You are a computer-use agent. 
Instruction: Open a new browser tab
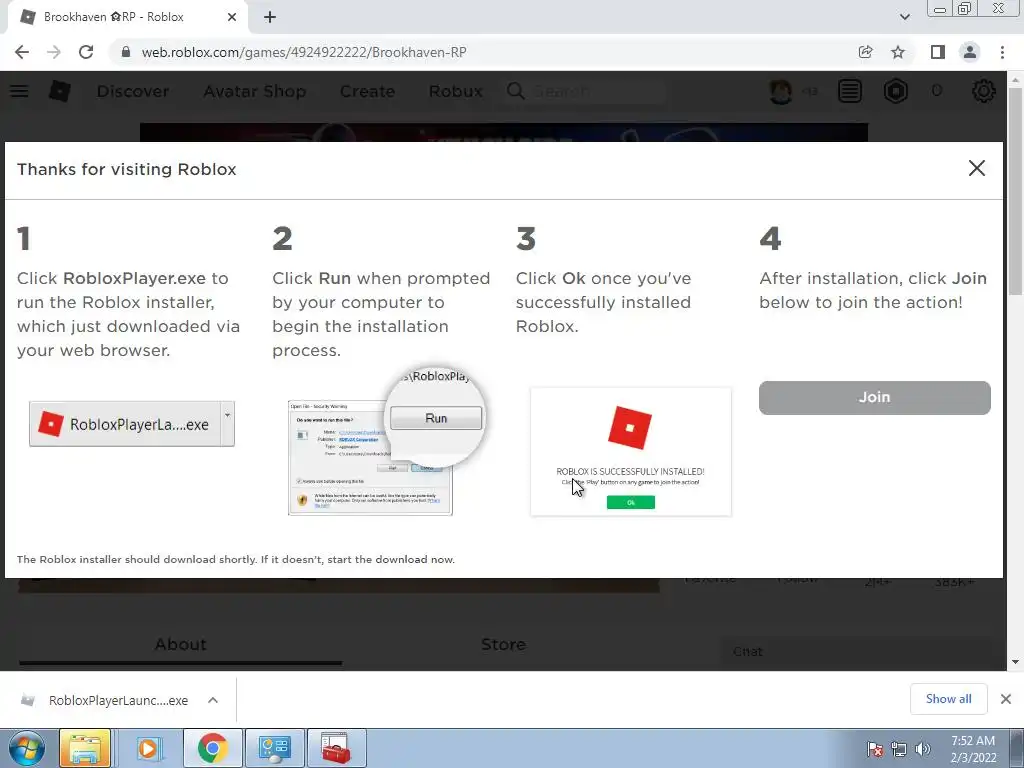[x=270, y=17]
